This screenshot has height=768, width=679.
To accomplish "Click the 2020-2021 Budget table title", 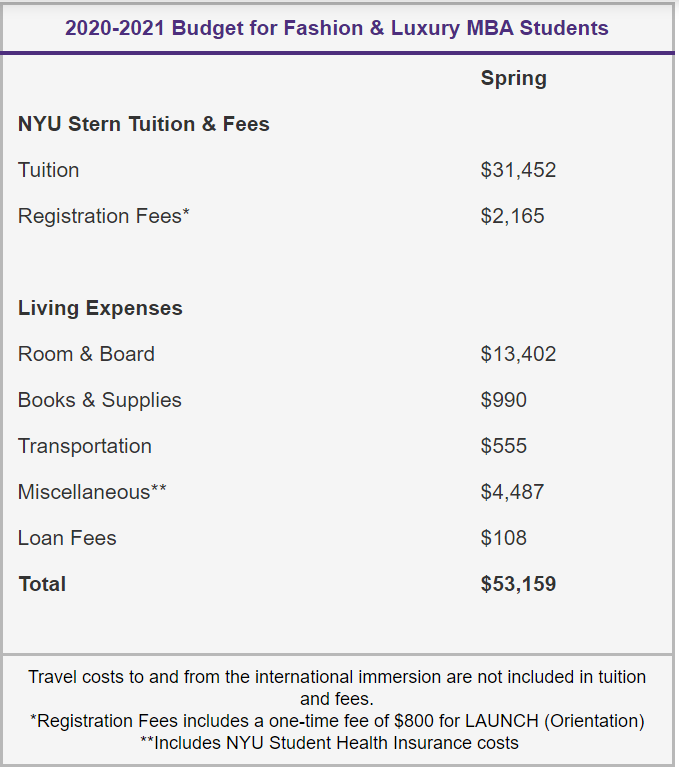I will tap(337, 28).
